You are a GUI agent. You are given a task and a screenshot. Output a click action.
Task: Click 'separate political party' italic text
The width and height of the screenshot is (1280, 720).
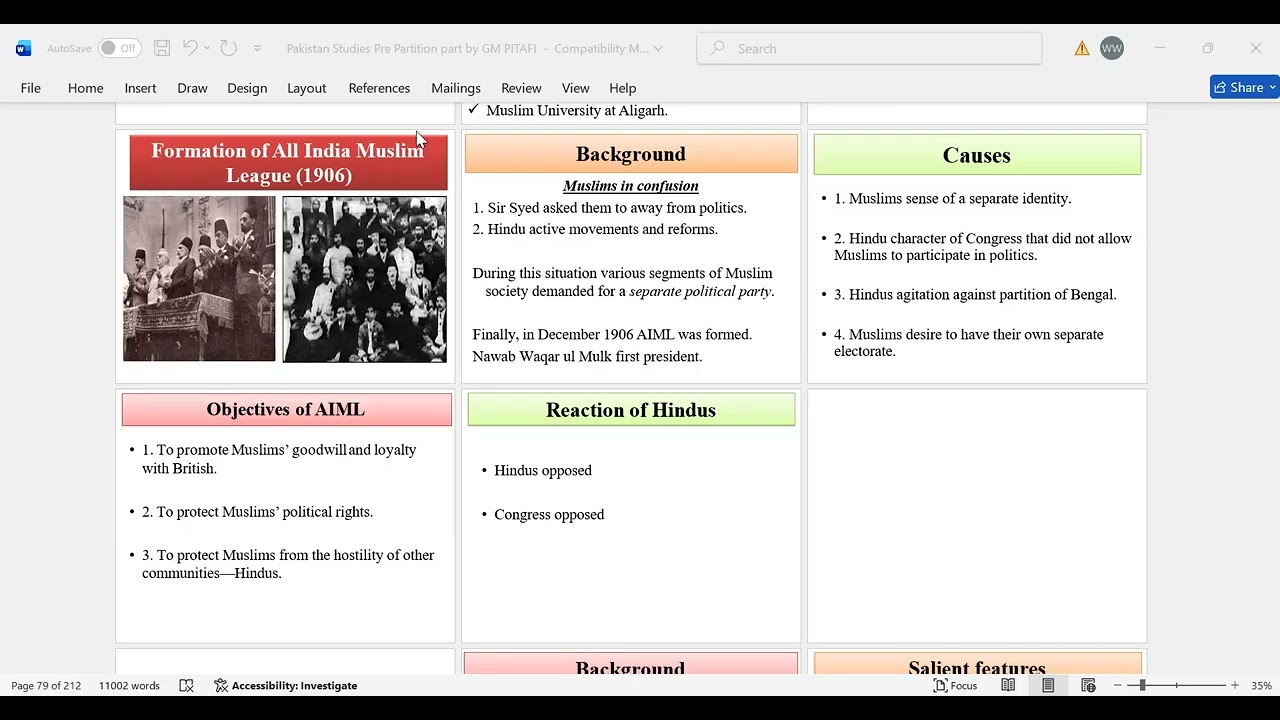pyautogui.click(x=700, y=291)
